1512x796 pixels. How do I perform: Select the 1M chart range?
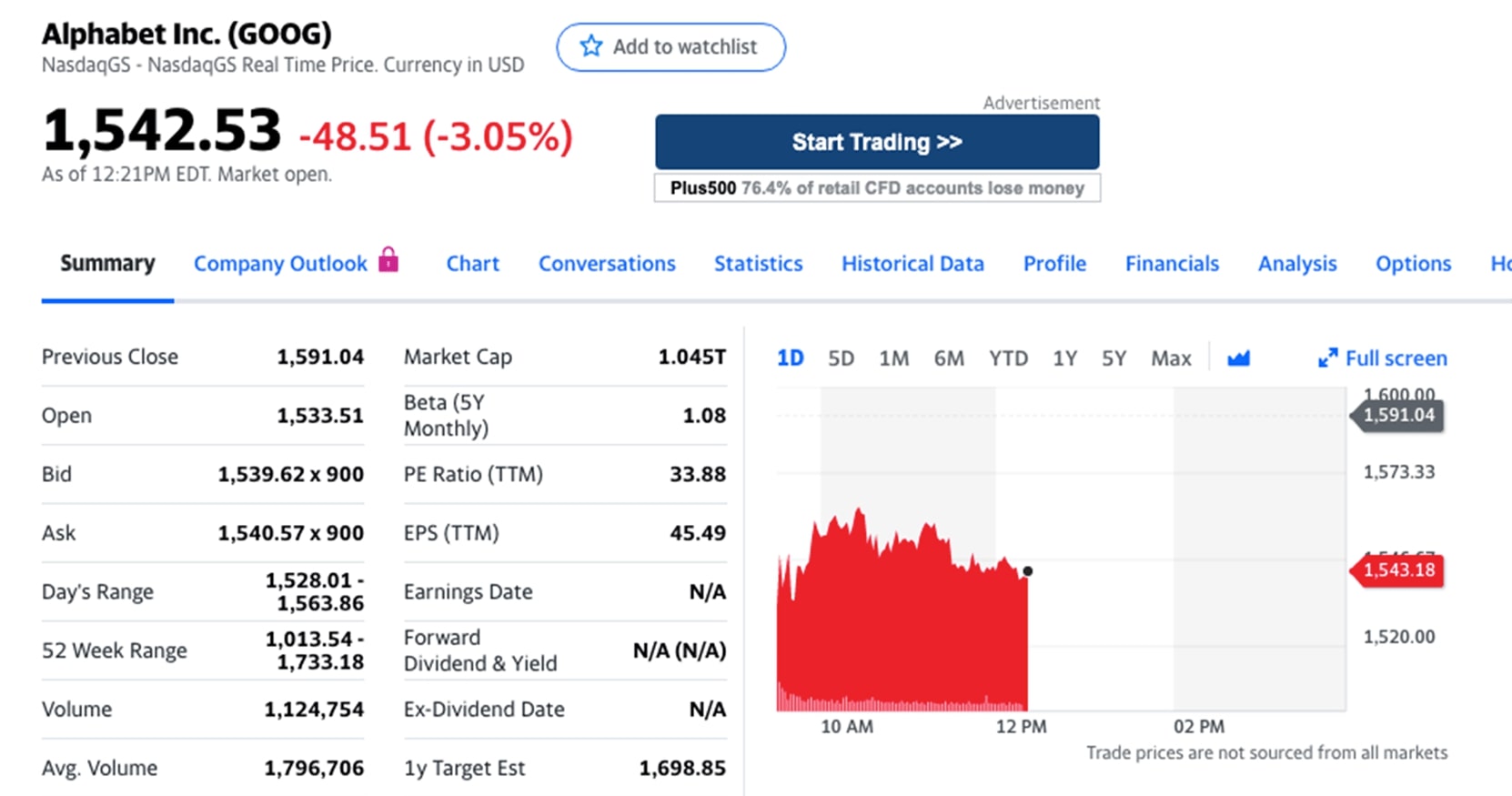[x=893, y=358]
